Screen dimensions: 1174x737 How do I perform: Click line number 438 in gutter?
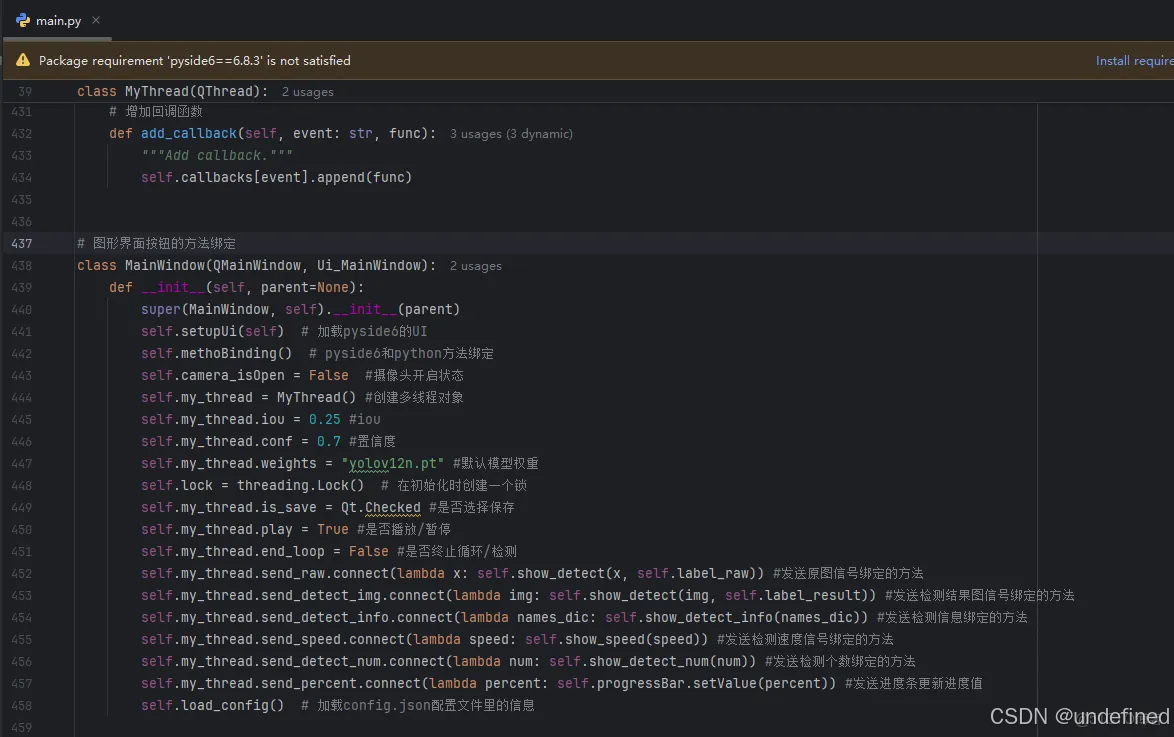(x=22, y=265)
